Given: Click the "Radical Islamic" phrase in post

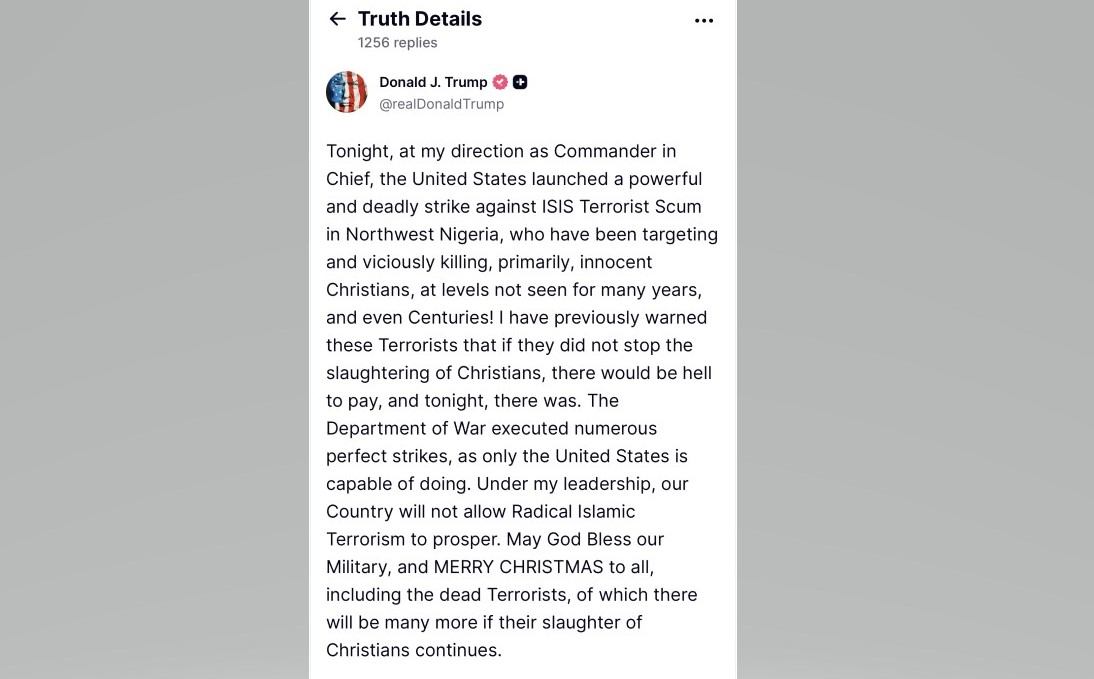Looking at the screenshot, I should pos(573,511).
